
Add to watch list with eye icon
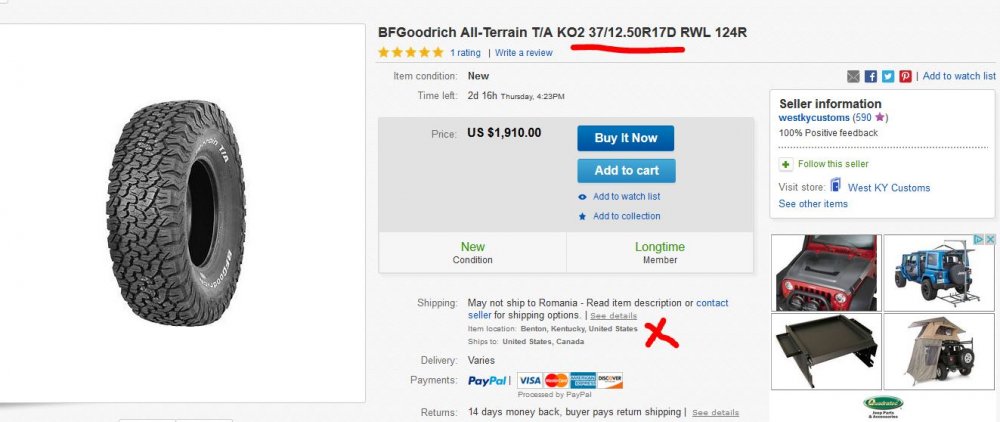619,196
